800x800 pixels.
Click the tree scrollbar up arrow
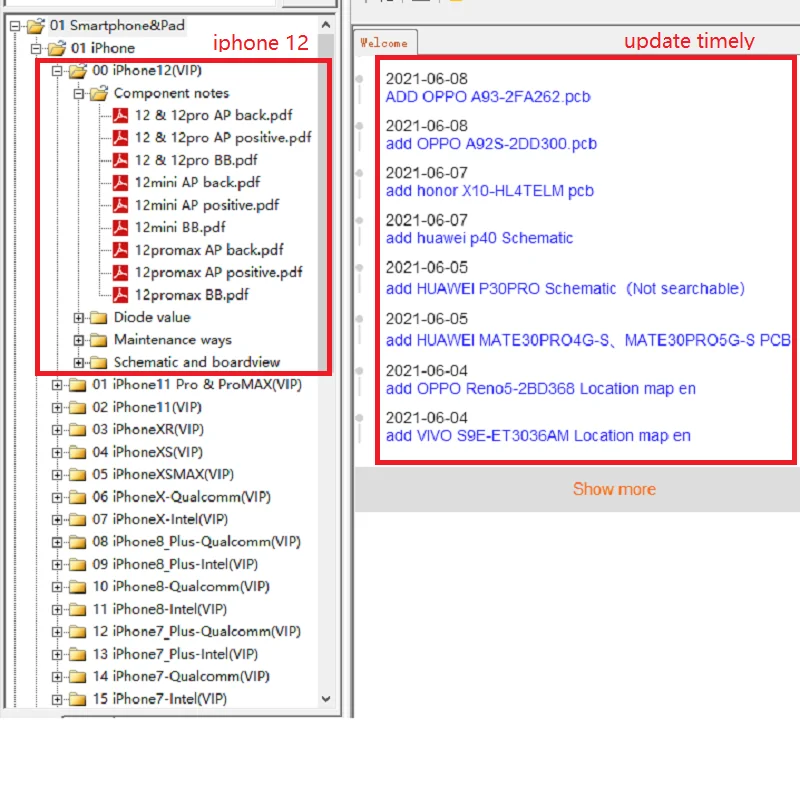coord(326,24)
